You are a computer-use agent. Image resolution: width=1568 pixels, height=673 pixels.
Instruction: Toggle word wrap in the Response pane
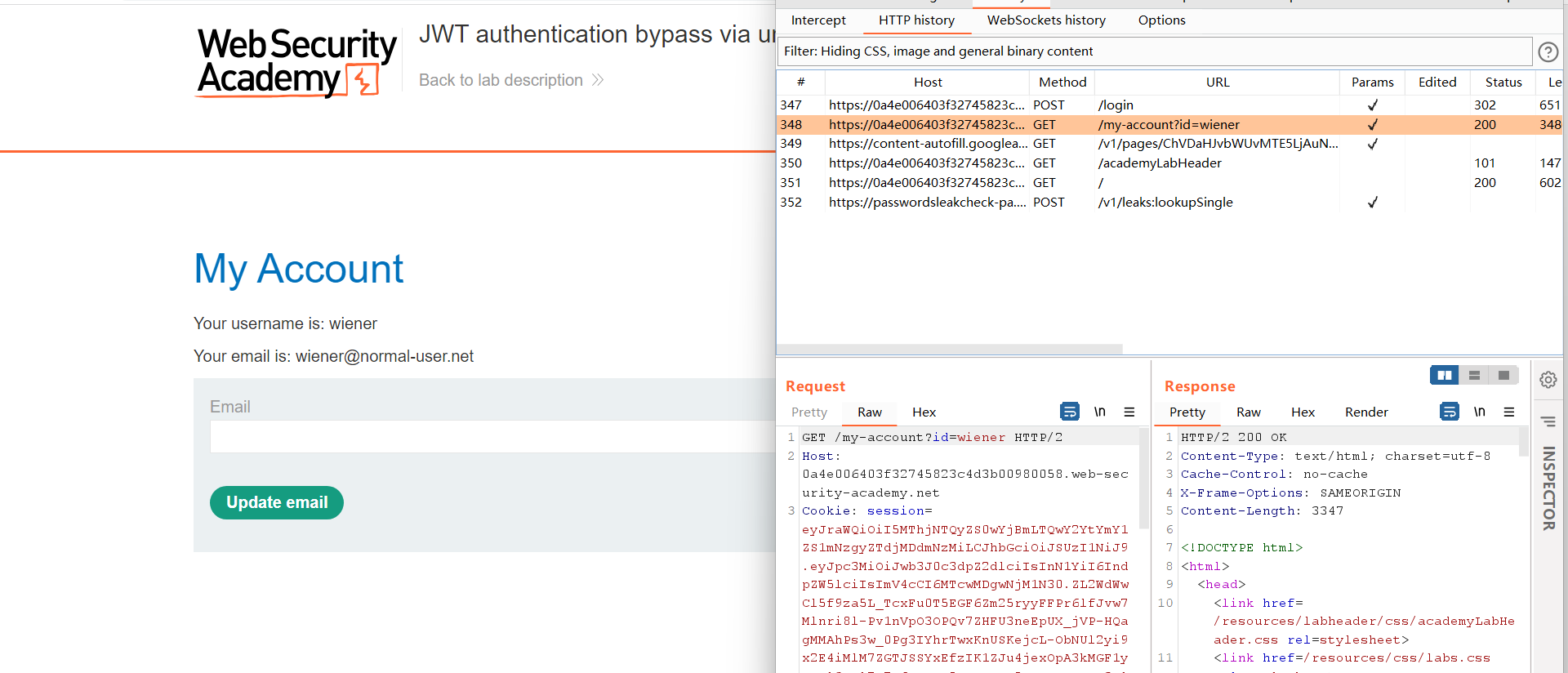(x=1450, y=412)
